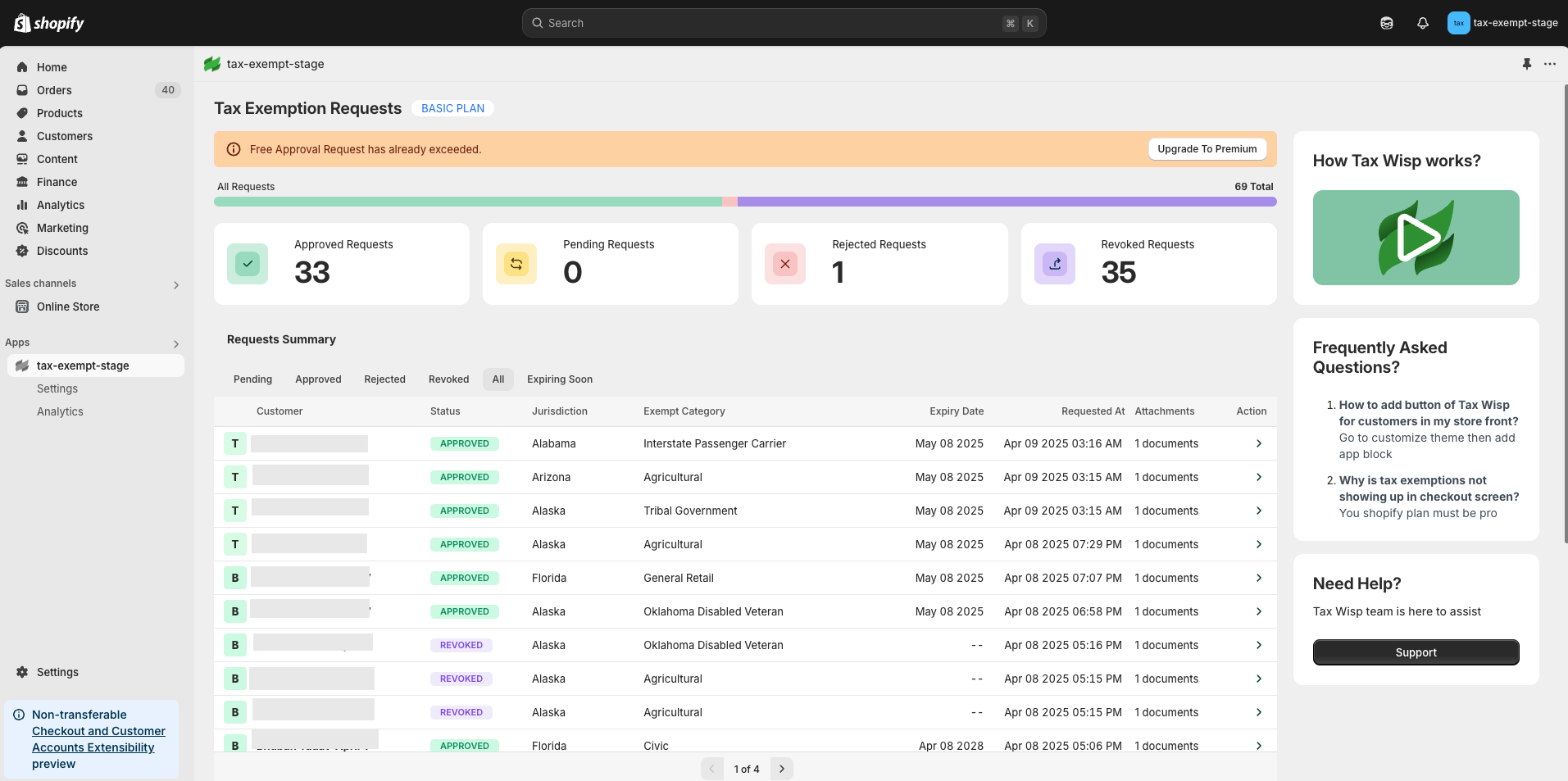Open tax-exempt-stage app Settings
The image size is (1568, 781).
57,388
